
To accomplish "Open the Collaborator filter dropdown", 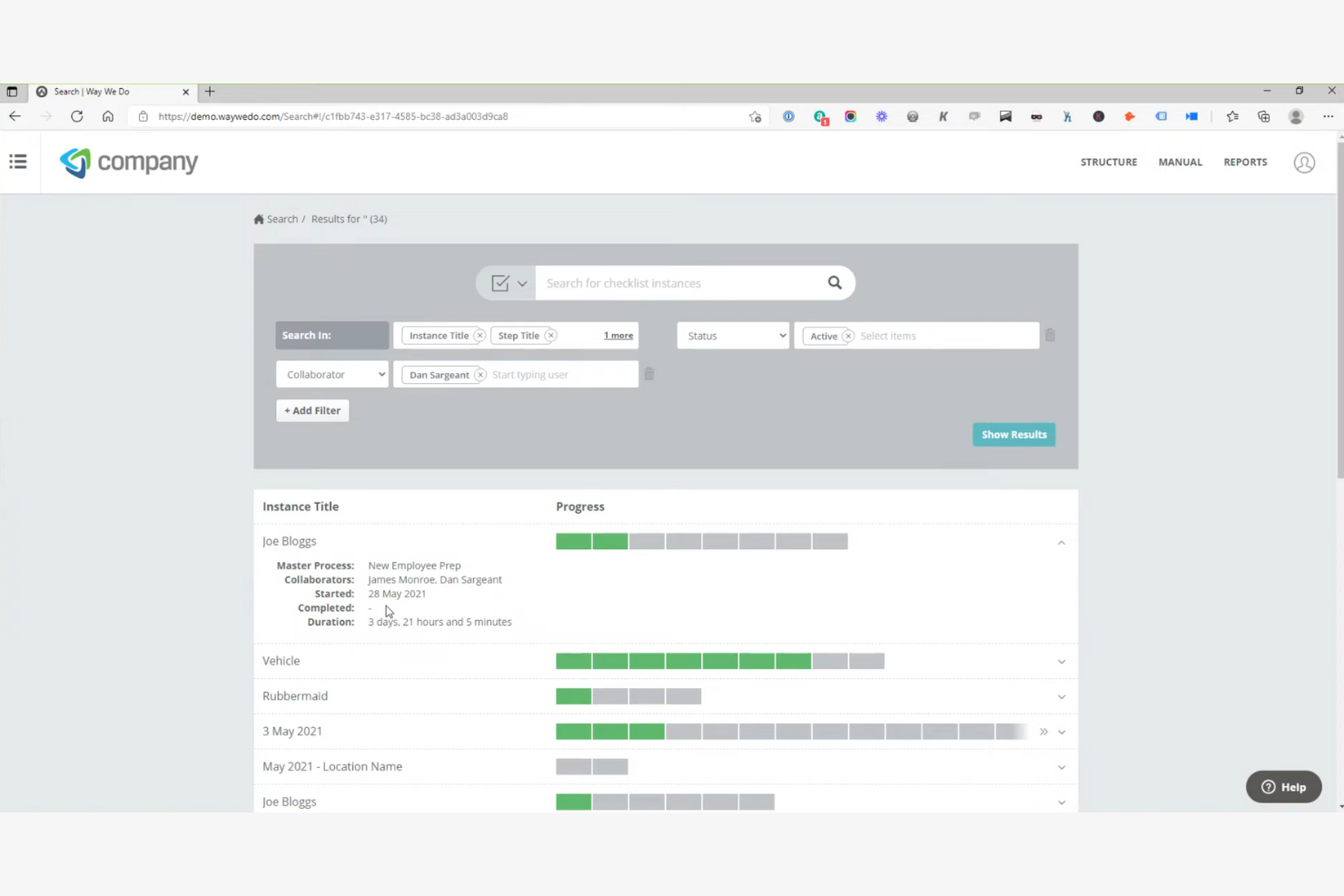I will 331,374.
